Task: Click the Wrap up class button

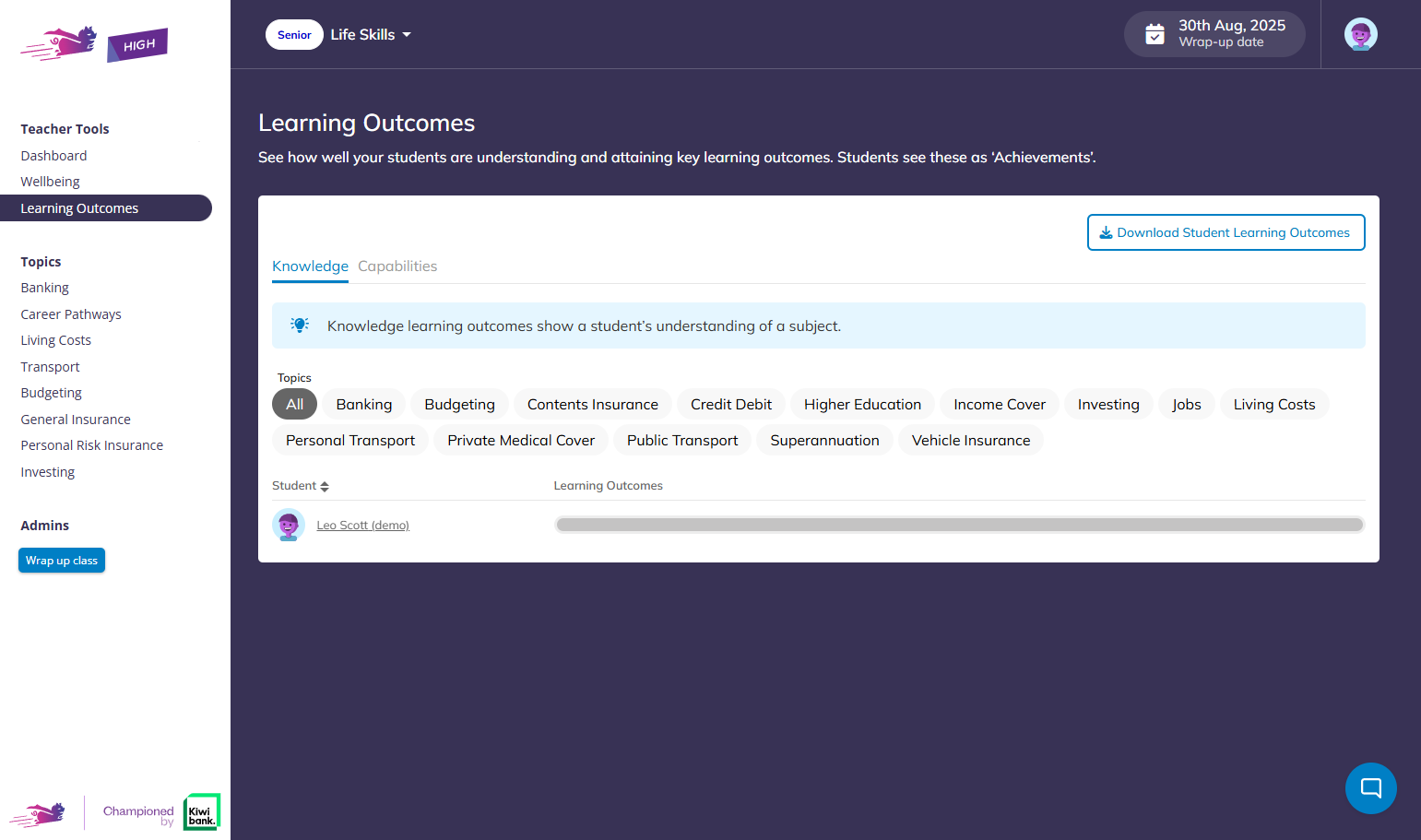Action: coord(62,561)
